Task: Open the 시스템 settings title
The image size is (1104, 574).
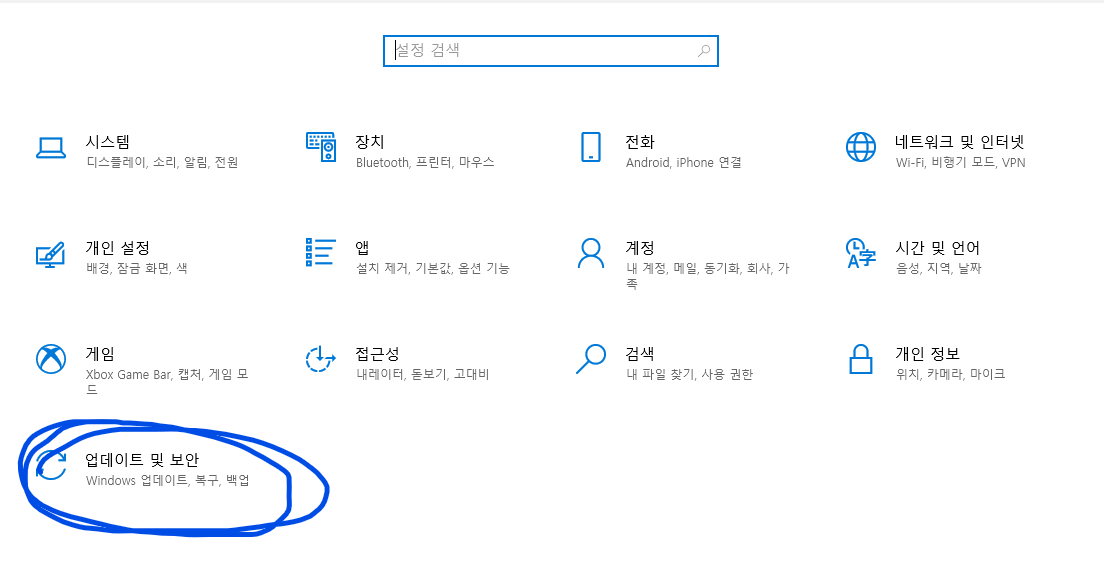Action: coord(108,142)
